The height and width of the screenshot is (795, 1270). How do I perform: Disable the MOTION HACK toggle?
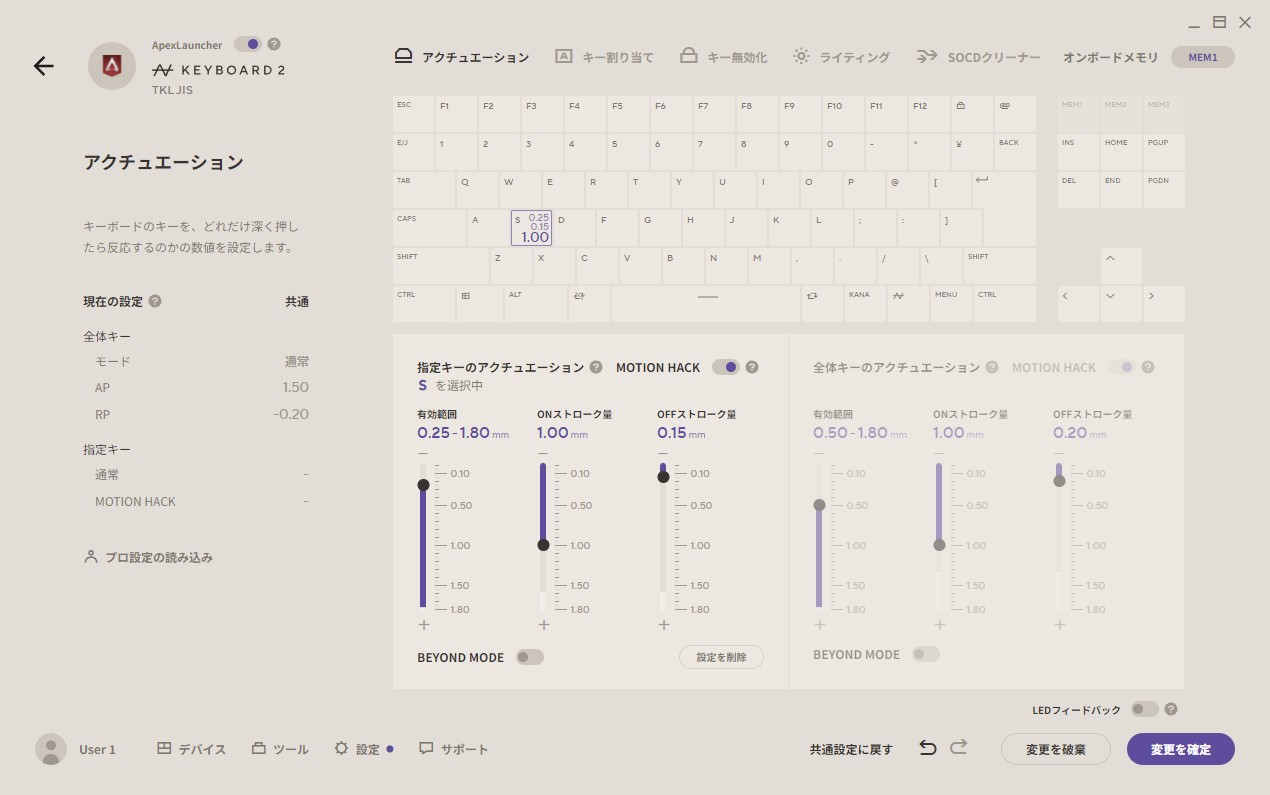(x=728, y=367)
